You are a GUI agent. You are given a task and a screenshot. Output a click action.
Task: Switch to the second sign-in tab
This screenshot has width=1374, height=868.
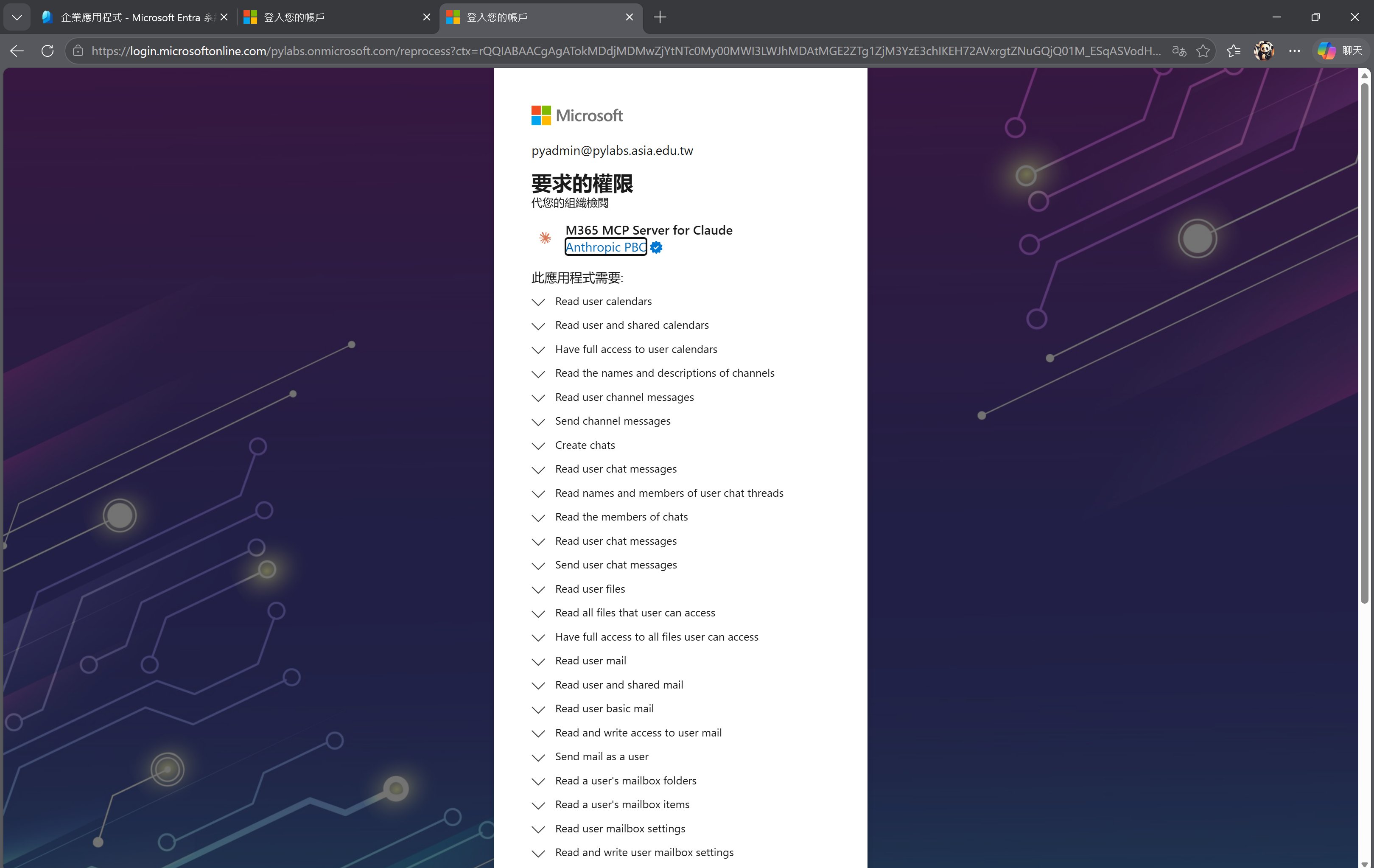[337, 17]
